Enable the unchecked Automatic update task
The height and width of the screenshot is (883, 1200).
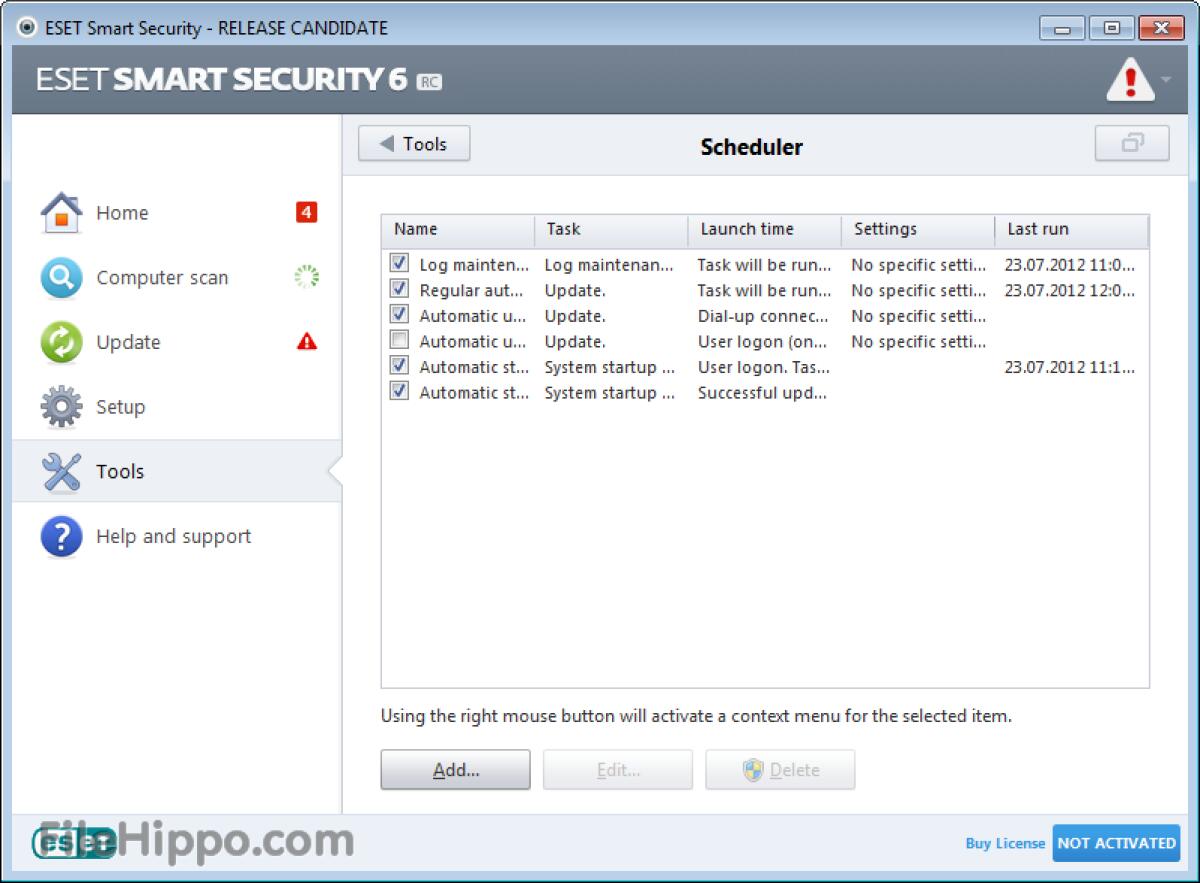[400, 341]
